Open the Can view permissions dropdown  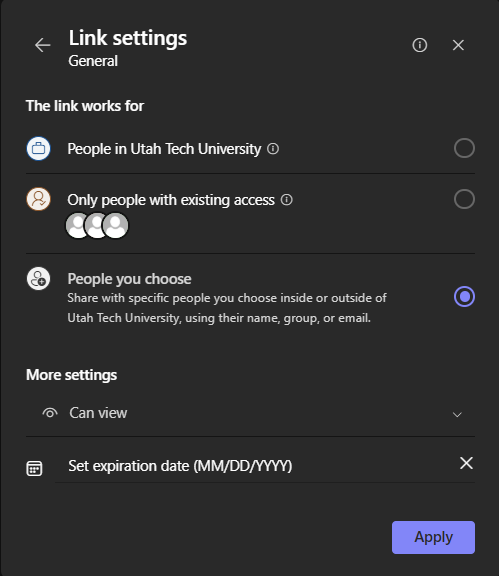pyautogui.click(x=250, y=413)
